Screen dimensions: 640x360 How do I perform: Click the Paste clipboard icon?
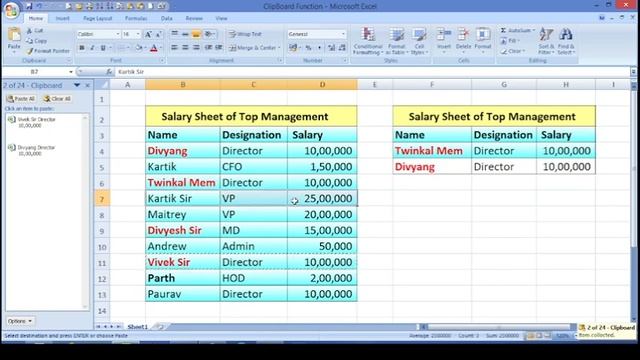pyautogui.click(x=14, y=35)
